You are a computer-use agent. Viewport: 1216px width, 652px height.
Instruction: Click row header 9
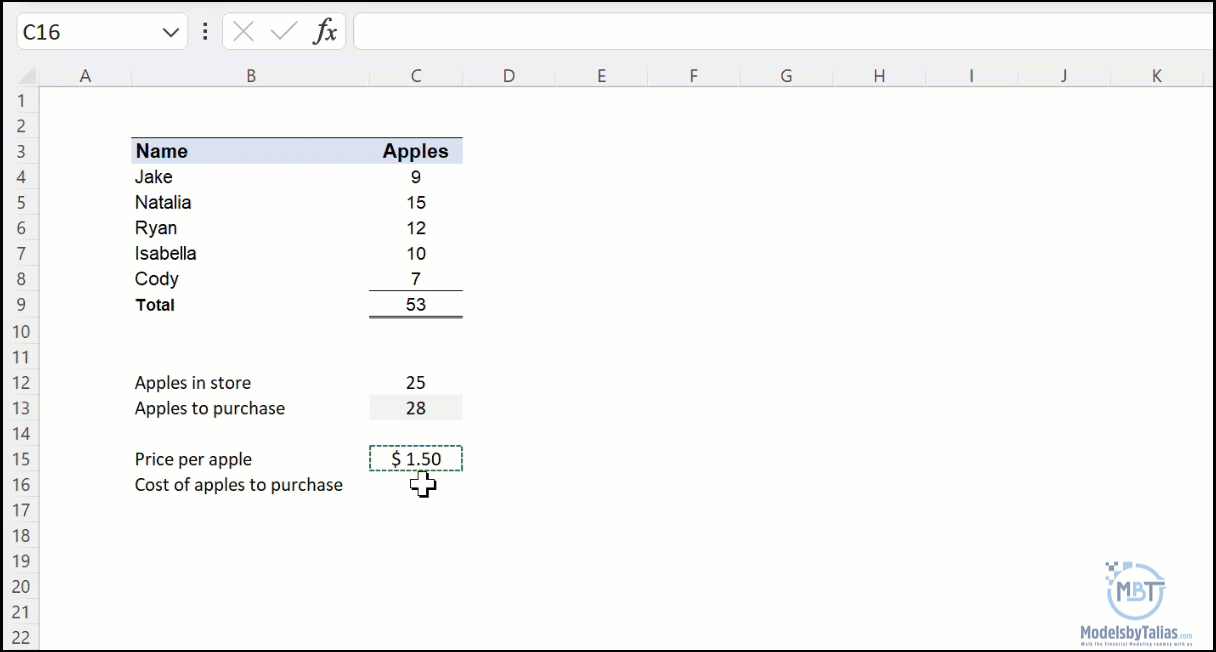pos(21,305)
